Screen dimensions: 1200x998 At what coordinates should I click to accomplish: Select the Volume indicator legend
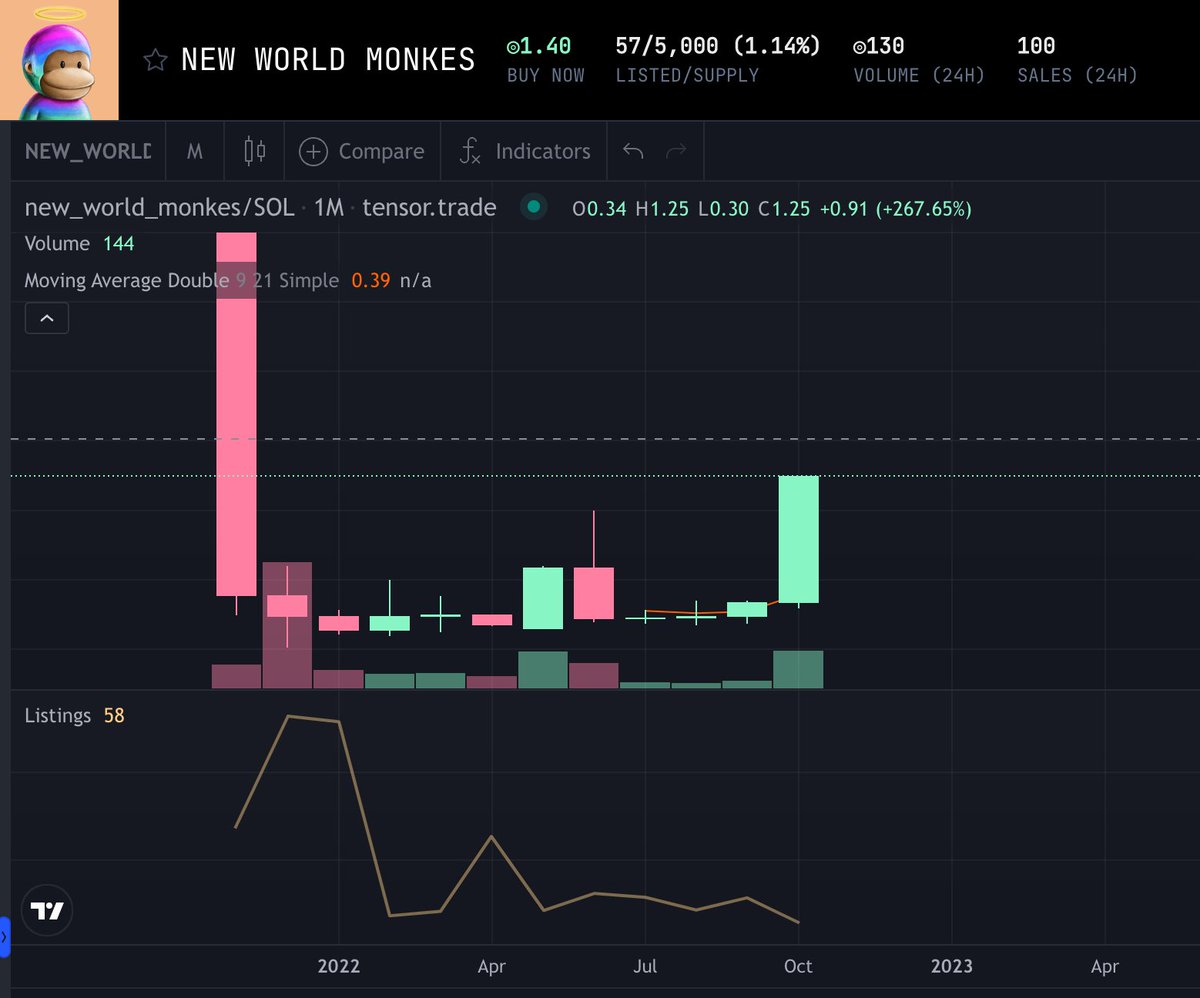[57, 243]
